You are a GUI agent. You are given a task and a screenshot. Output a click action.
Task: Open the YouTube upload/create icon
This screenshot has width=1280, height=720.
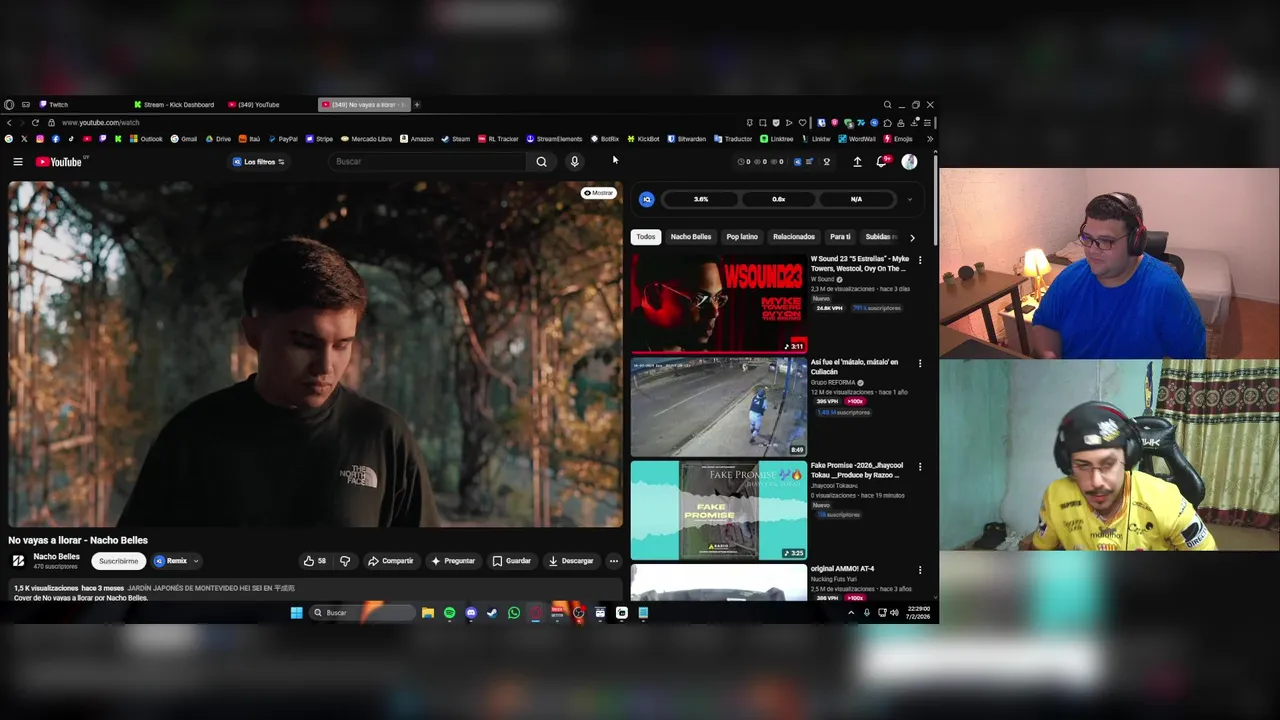point(857,162)
